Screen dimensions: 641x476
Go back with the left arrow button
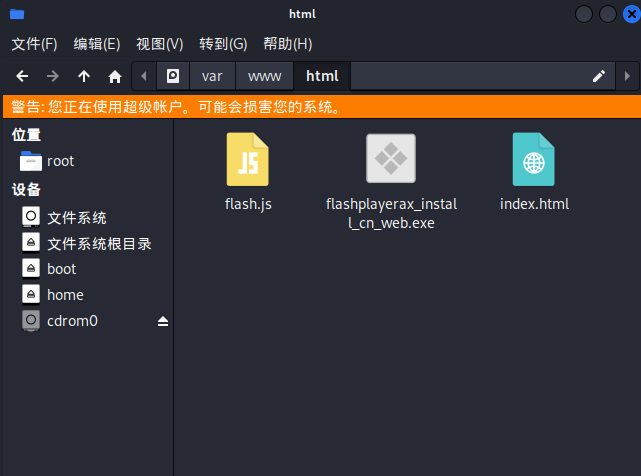tap(22, 76)
